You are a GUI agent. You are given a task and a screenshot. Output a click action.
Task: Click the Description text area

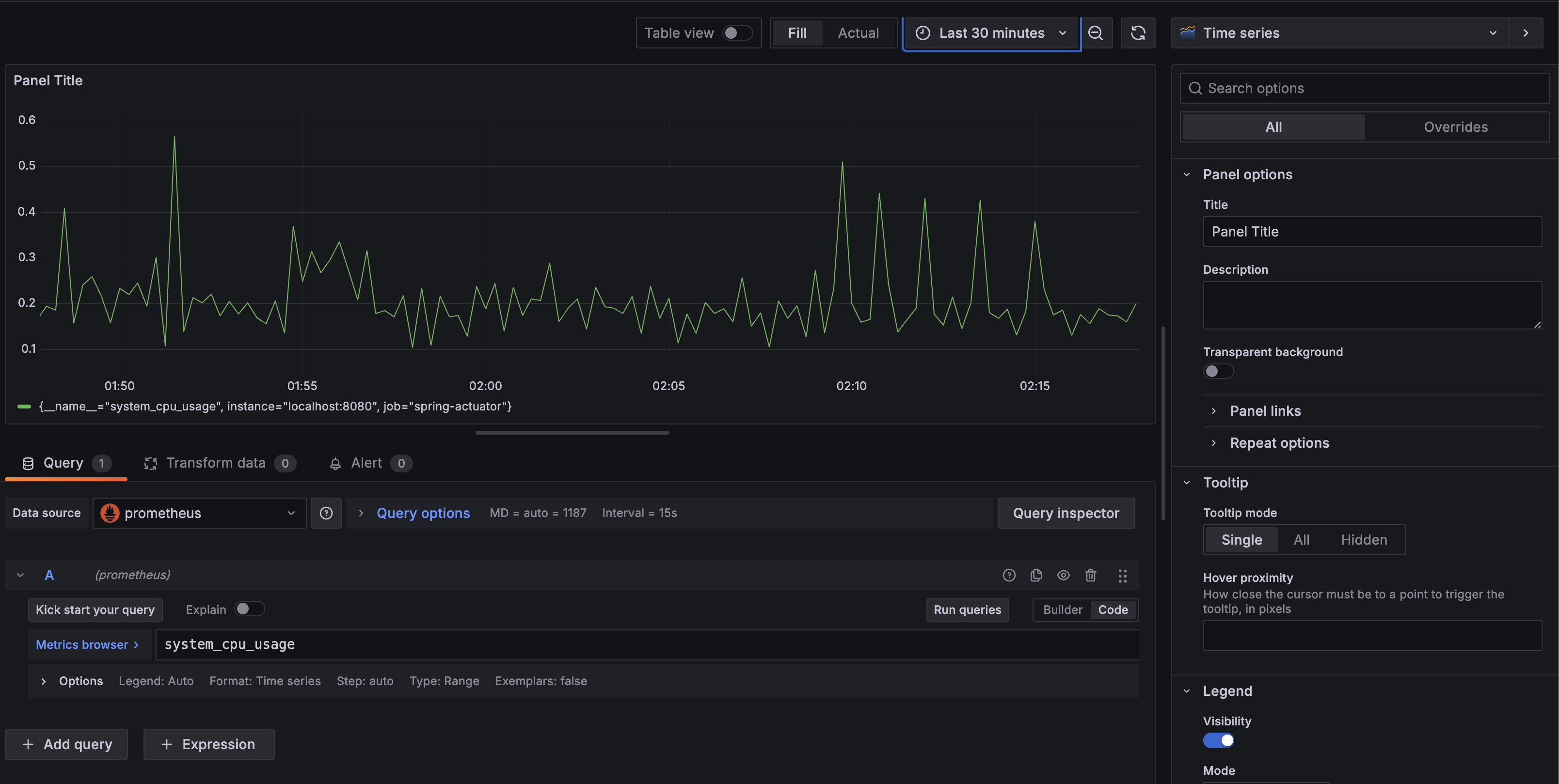pyautogui.click(x=1372, y=305)
